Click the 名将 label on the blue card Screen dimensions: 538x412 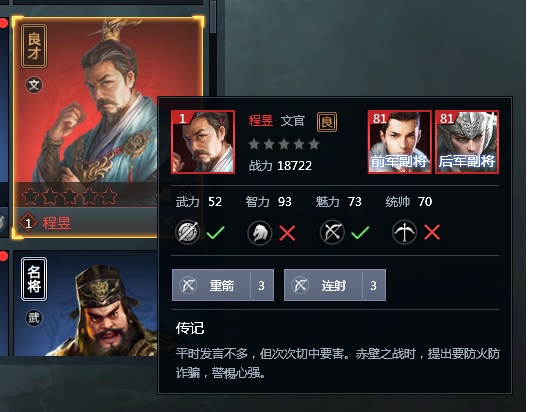(x=34, y=279)
